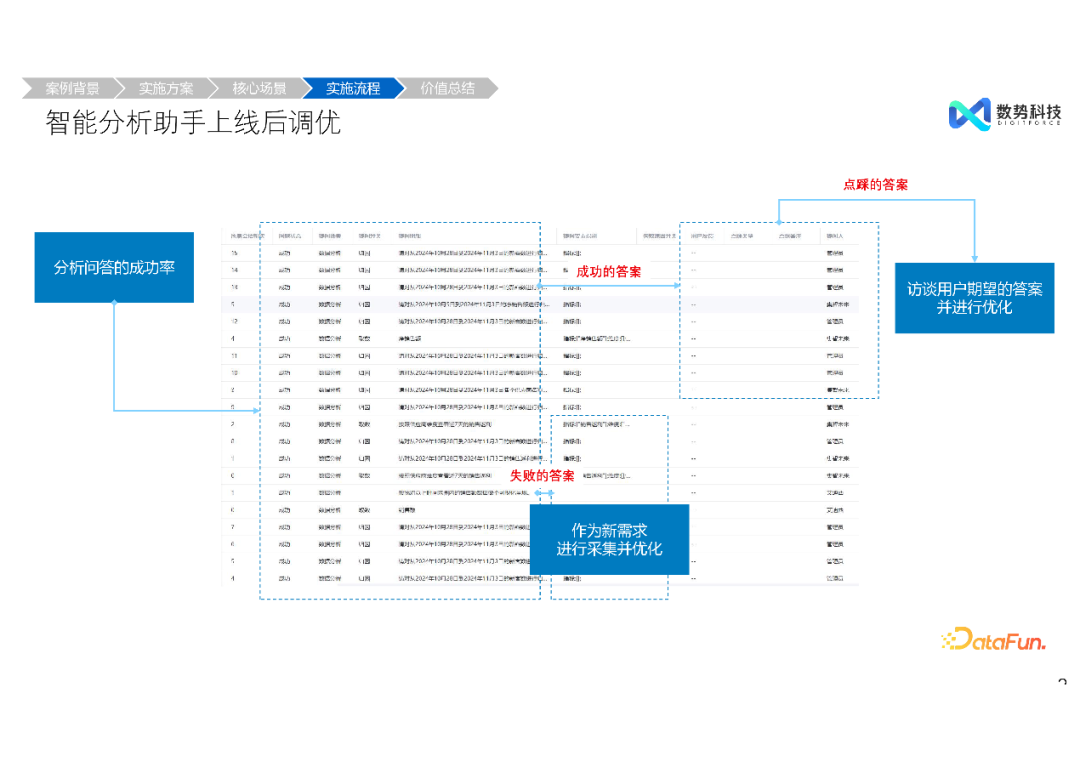Click the 访谈用户期望的答案并进行优化 box
Viewport: 1080px width, 762px height.
(974, 298)
